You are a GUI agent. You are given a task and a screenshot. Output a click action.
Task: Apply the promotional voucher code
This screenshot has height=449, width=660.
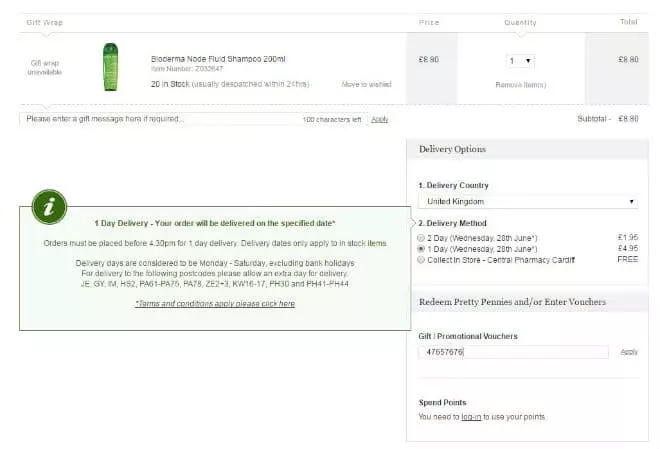pos(628,352)
